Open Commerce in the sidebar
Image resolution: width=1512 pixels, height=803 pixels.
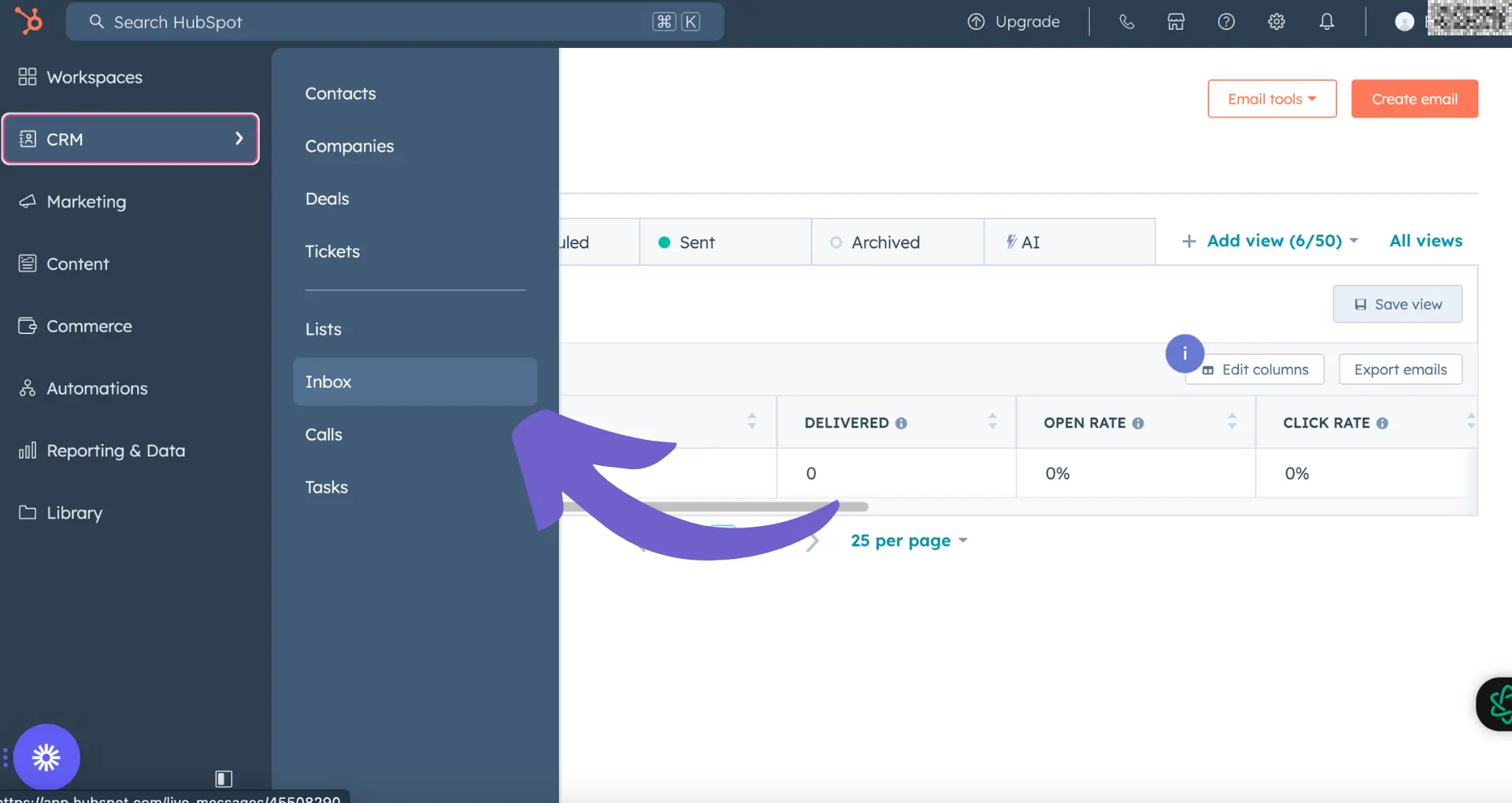pyautogui.click(x=130, y=325)
